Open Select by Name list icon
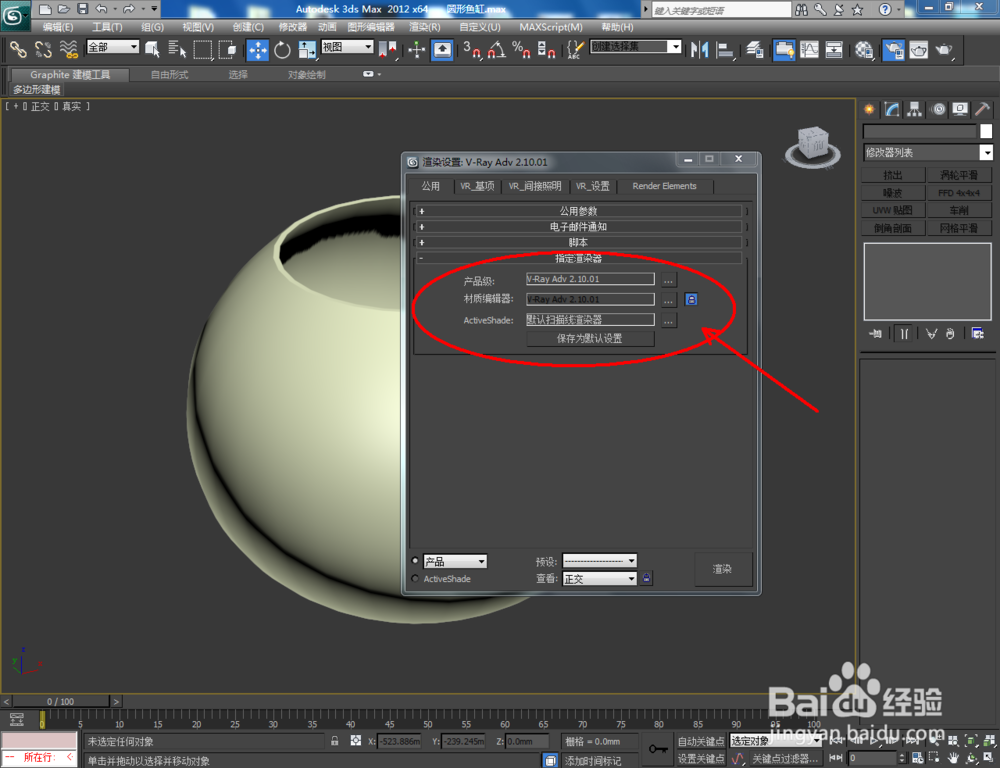1000x768 pixels. 177,49
